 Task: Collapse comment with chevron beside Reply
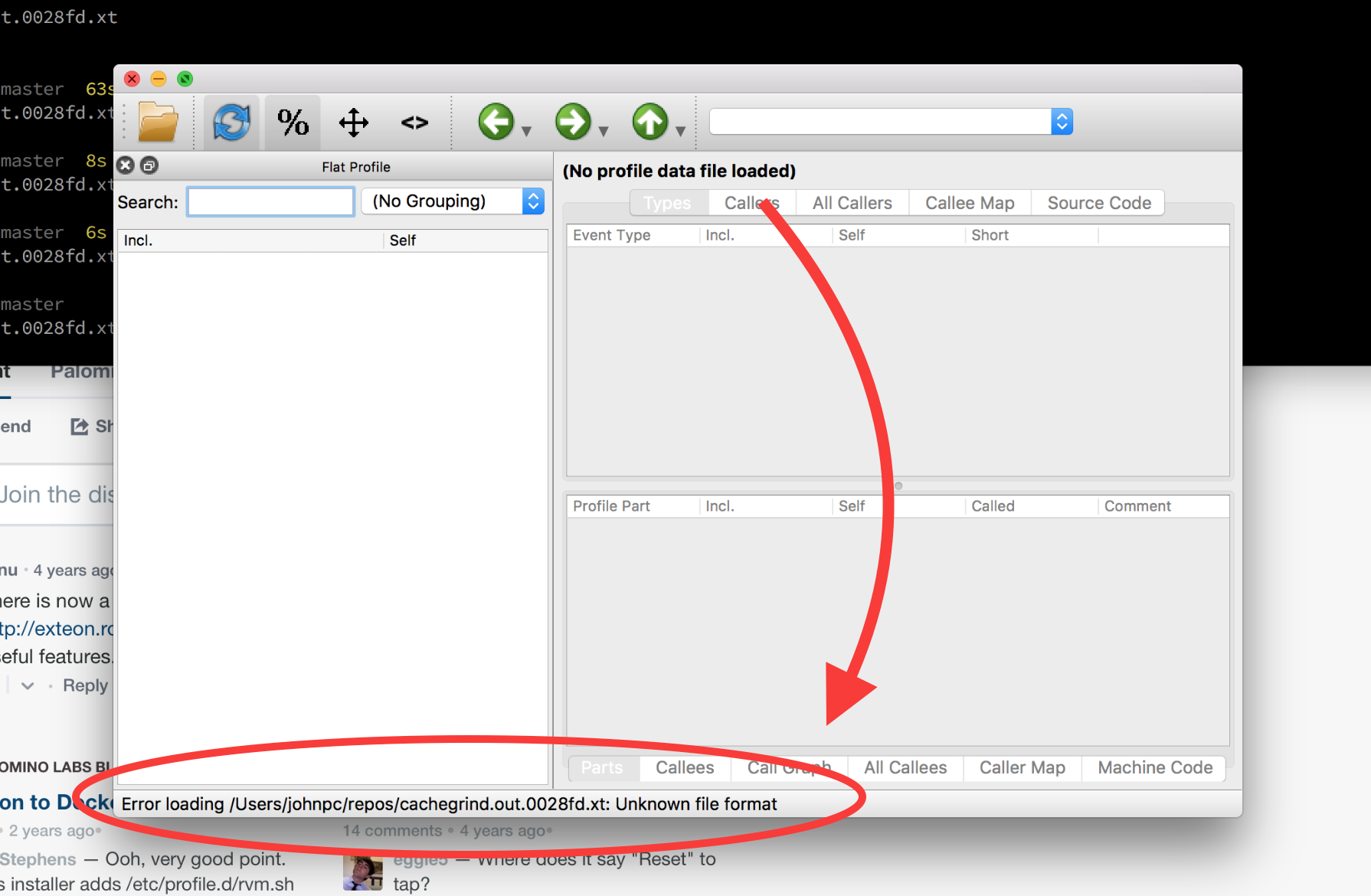(28, 685)
